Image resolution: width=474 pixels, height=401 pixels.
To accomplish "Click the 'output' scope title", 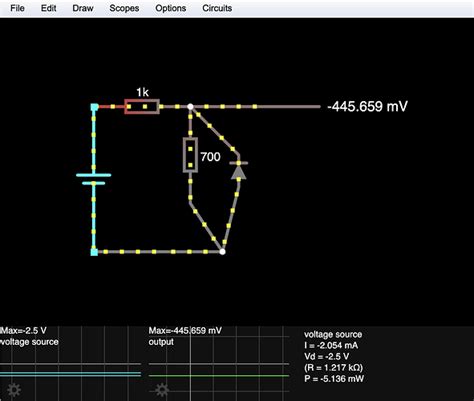I will click(x=161, y=342).
